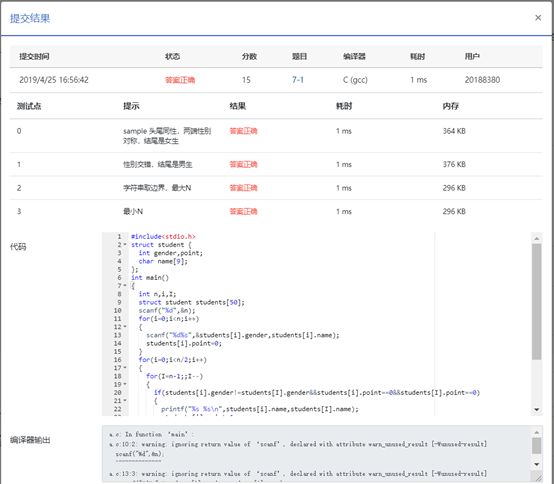554x484 pixels.
Task: Click the compiler value C (gcc)
Action: click(355, 80)
